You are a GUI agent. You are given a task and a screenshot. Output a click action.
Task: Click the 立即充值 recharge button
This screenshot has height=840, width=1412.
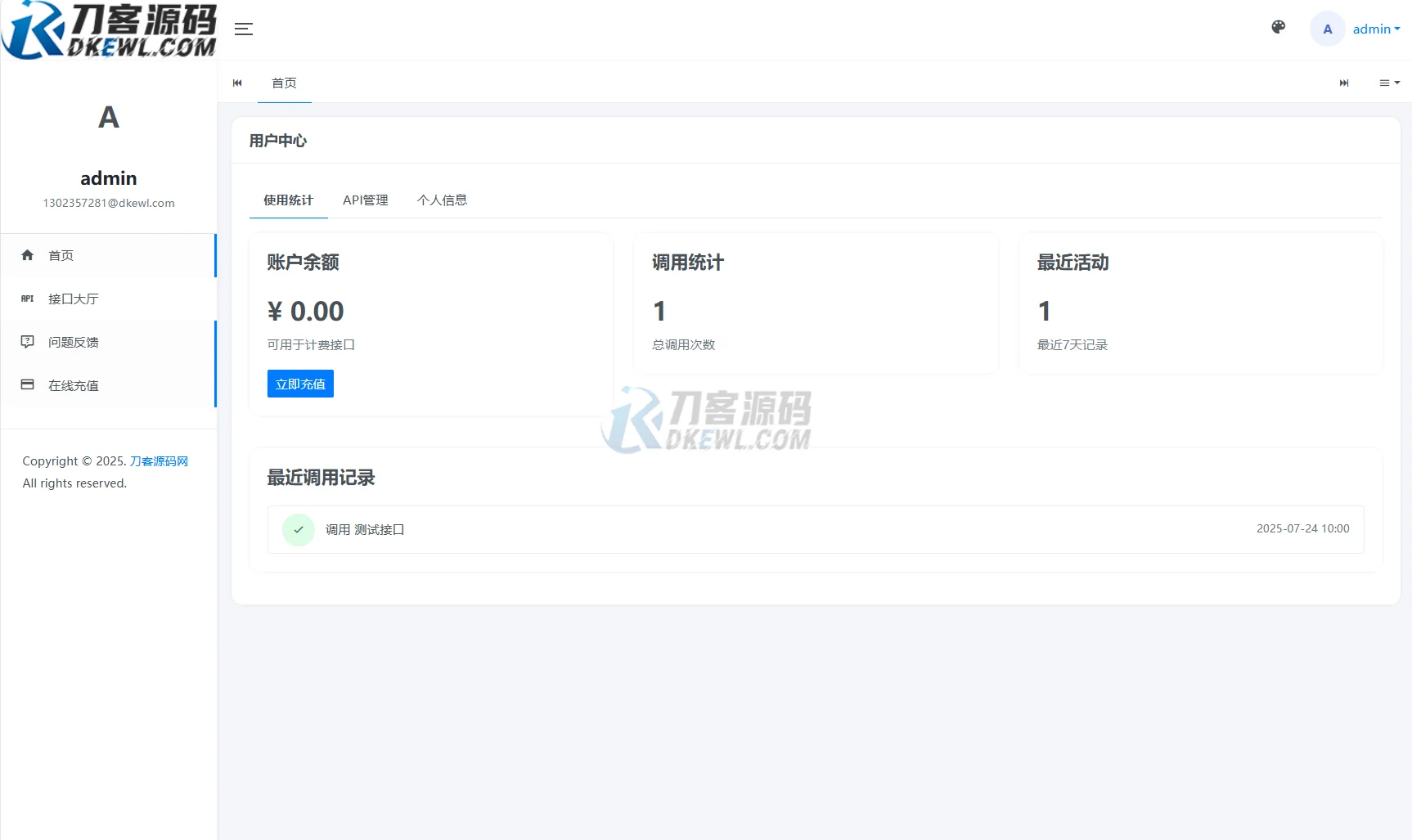click(299, 384)
